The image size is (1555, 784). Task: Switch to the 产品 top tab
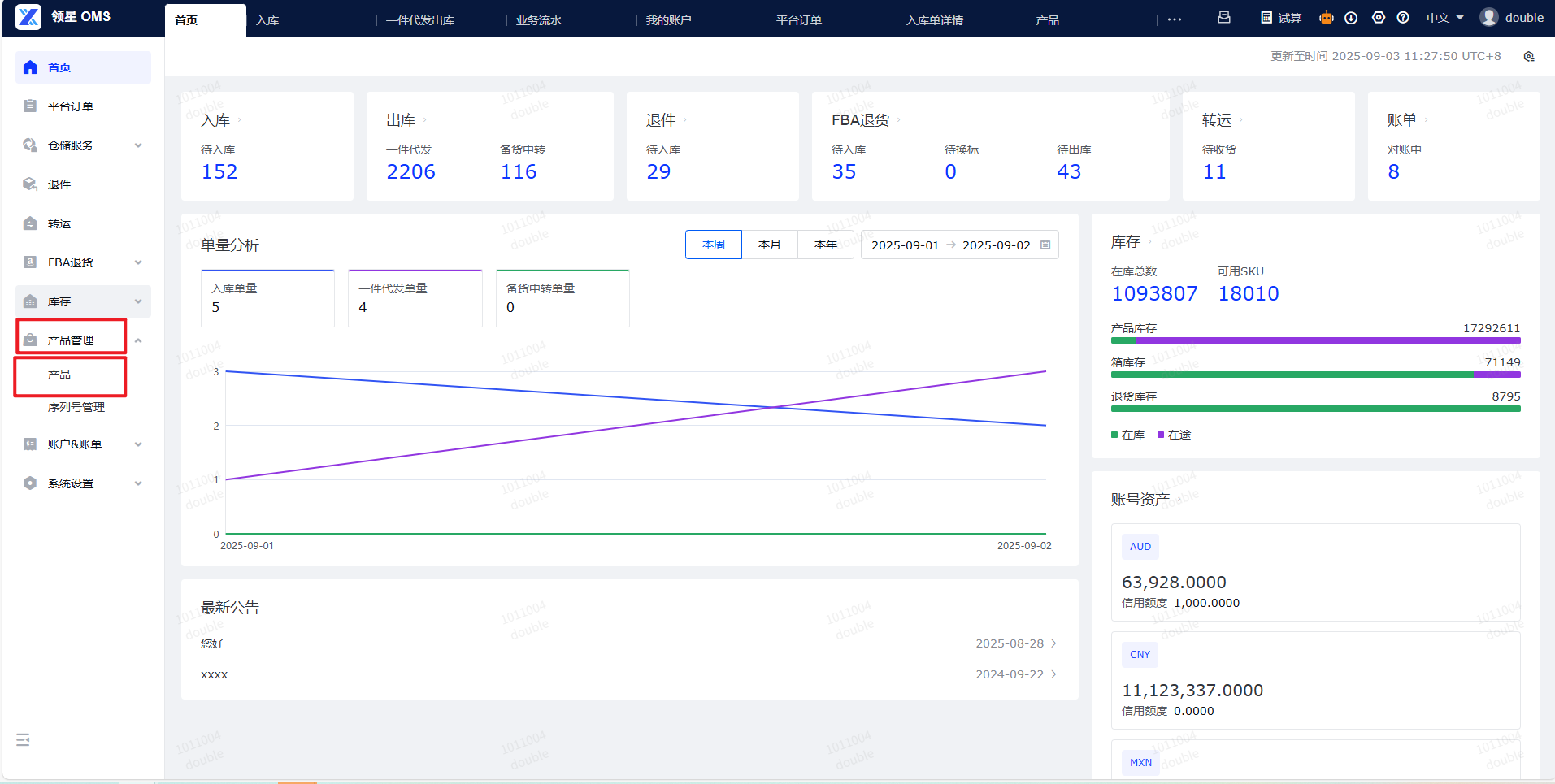coord(1048,20)
